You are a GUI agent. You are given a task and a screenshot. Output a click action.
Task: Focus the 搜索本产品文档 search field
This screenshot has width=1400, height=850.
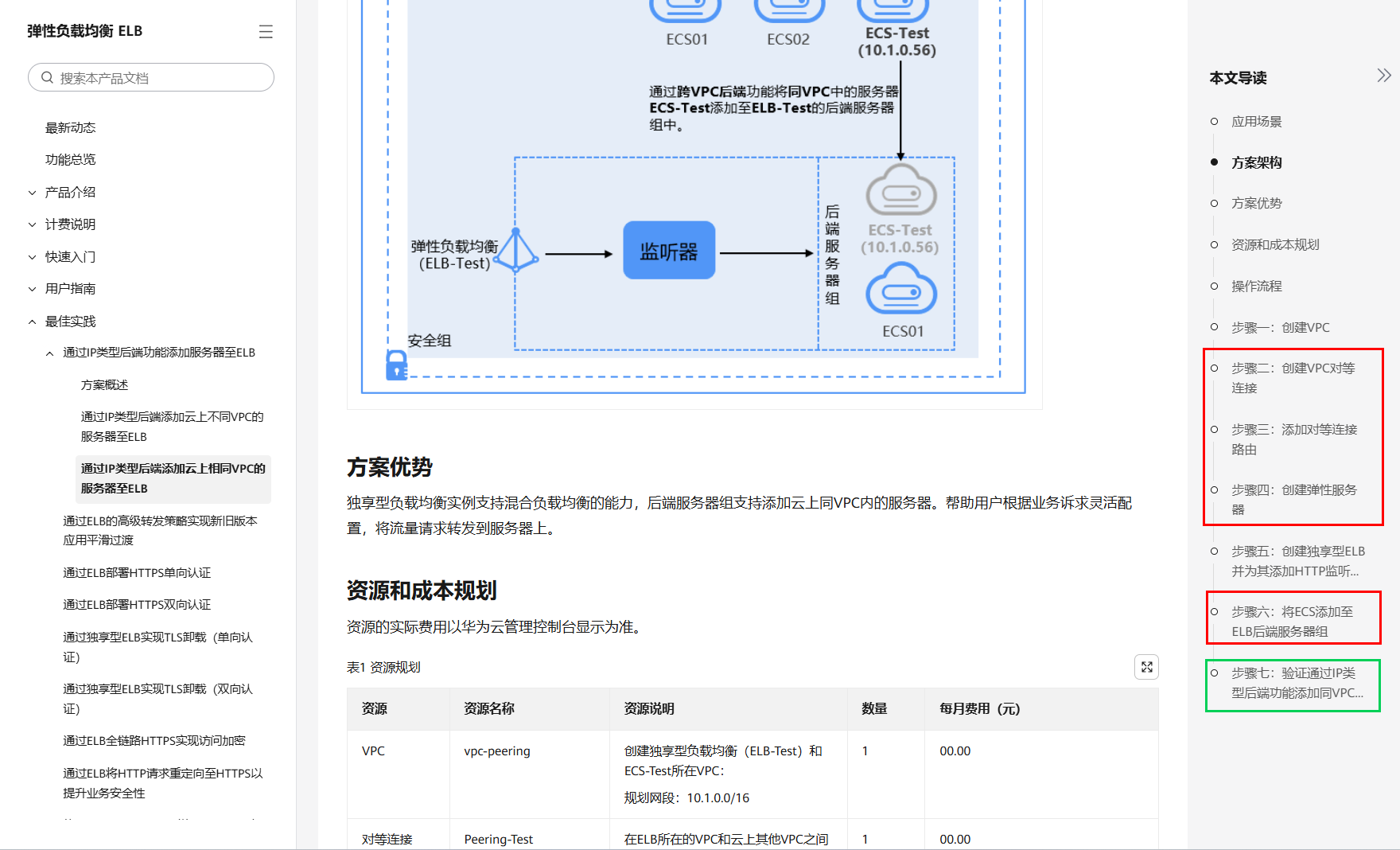point(151,77)
